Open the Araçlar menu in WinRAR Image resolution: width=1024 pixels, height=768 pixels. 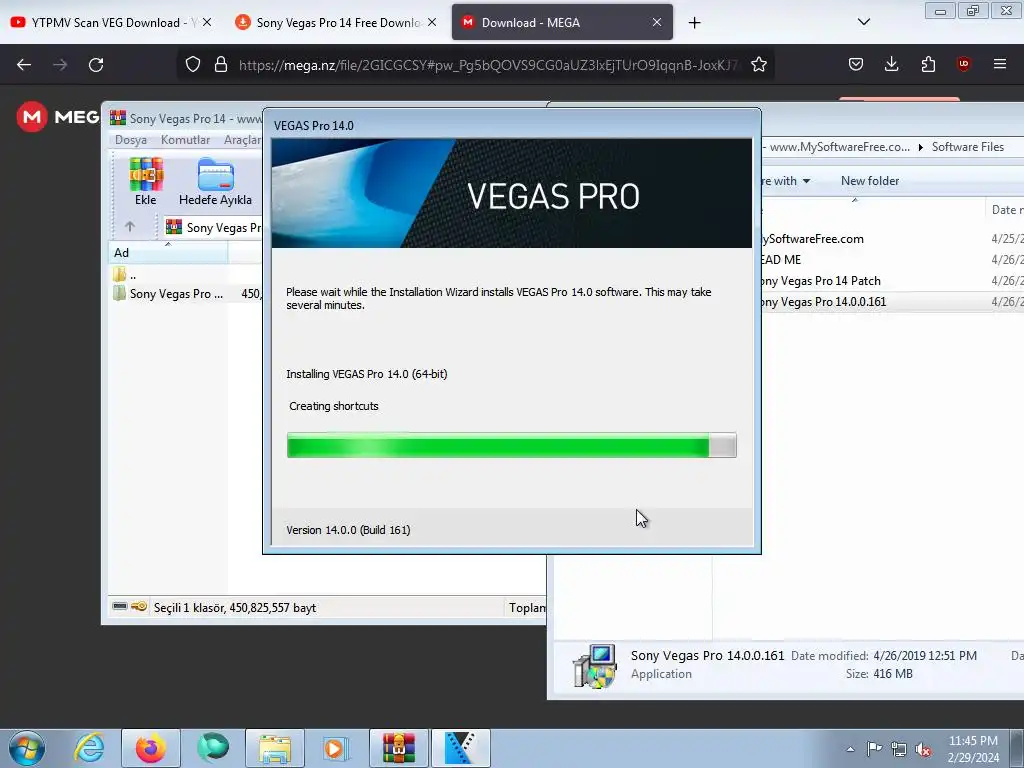click(x=242, y=140)
